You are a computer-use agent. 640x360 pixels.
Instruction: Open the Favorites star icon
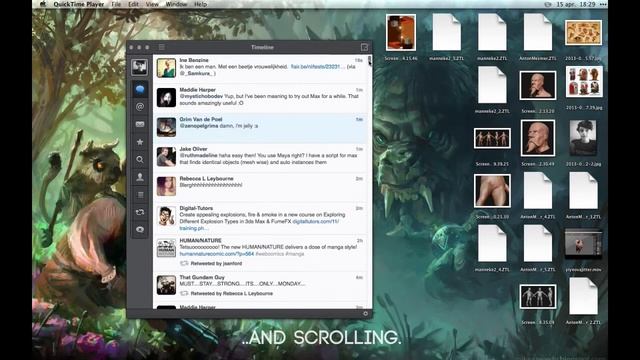pyautogui.click(x=140, y=142)
